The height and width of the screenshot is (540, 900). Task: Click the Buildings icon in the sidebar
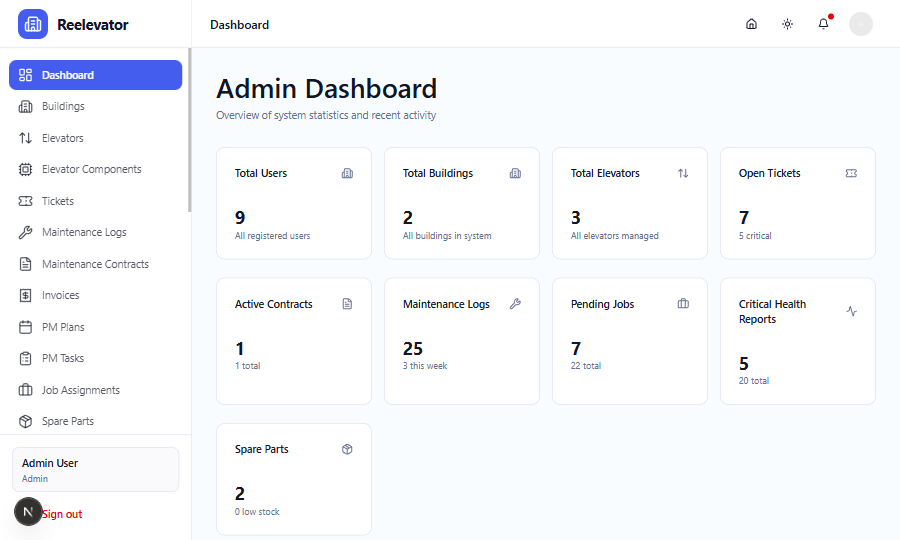coord(26,106)
